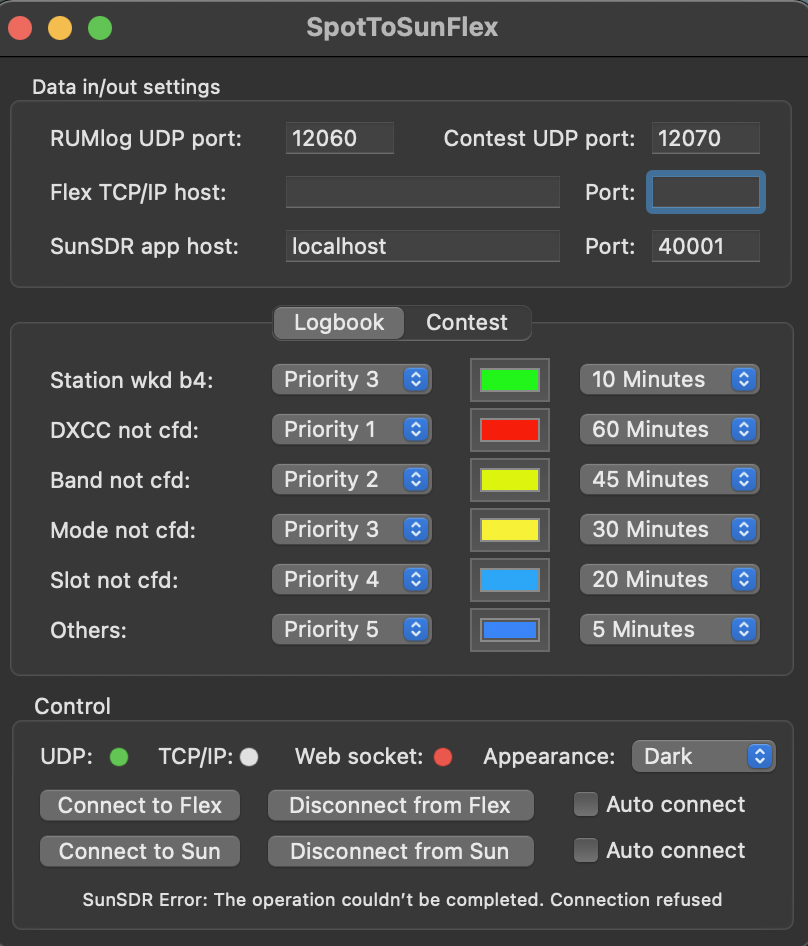Image resolution: width=808 pixels, height=946 pixels.
Task: Open the red DXCC not cfd color swatch
Action: click(510, 430)
